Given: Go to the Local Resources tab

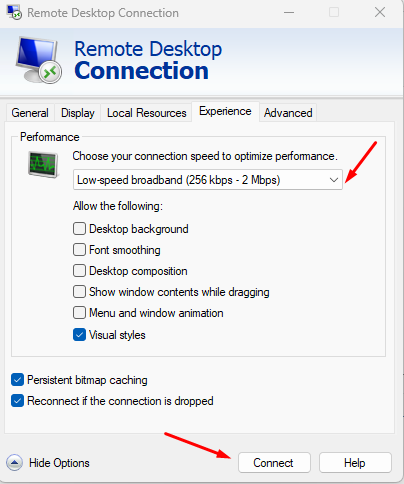Looking at the screenshot, I should (146, 113).
